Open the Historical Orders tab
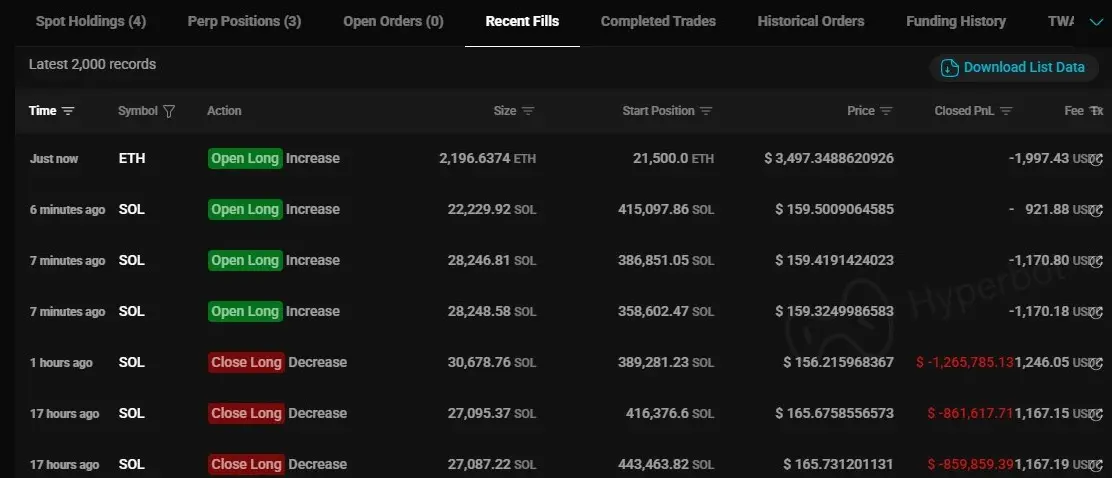1112x478 pixels. coord(811,21)
